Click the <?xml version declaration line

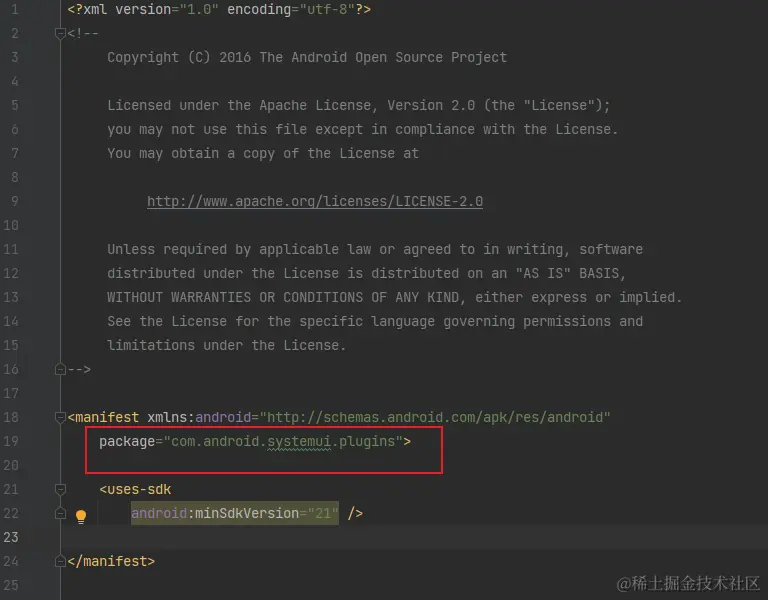coord(219,9)
